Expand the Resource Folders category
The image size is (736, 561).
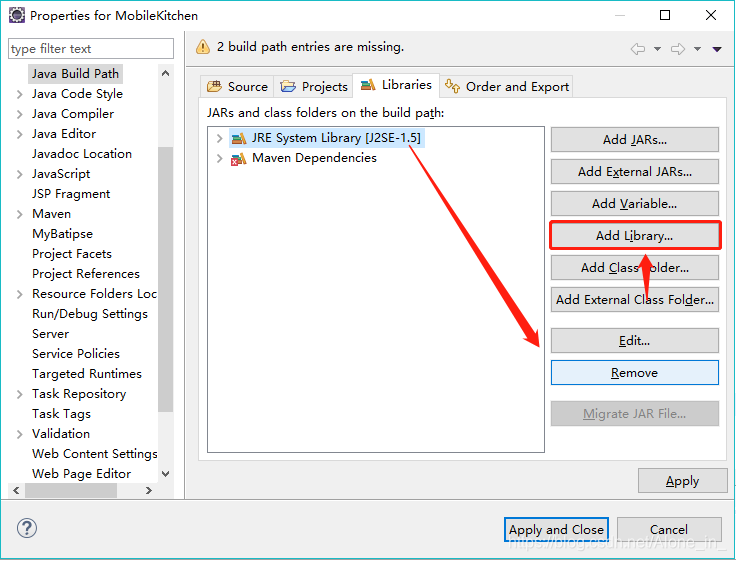(x=19, y=294)
